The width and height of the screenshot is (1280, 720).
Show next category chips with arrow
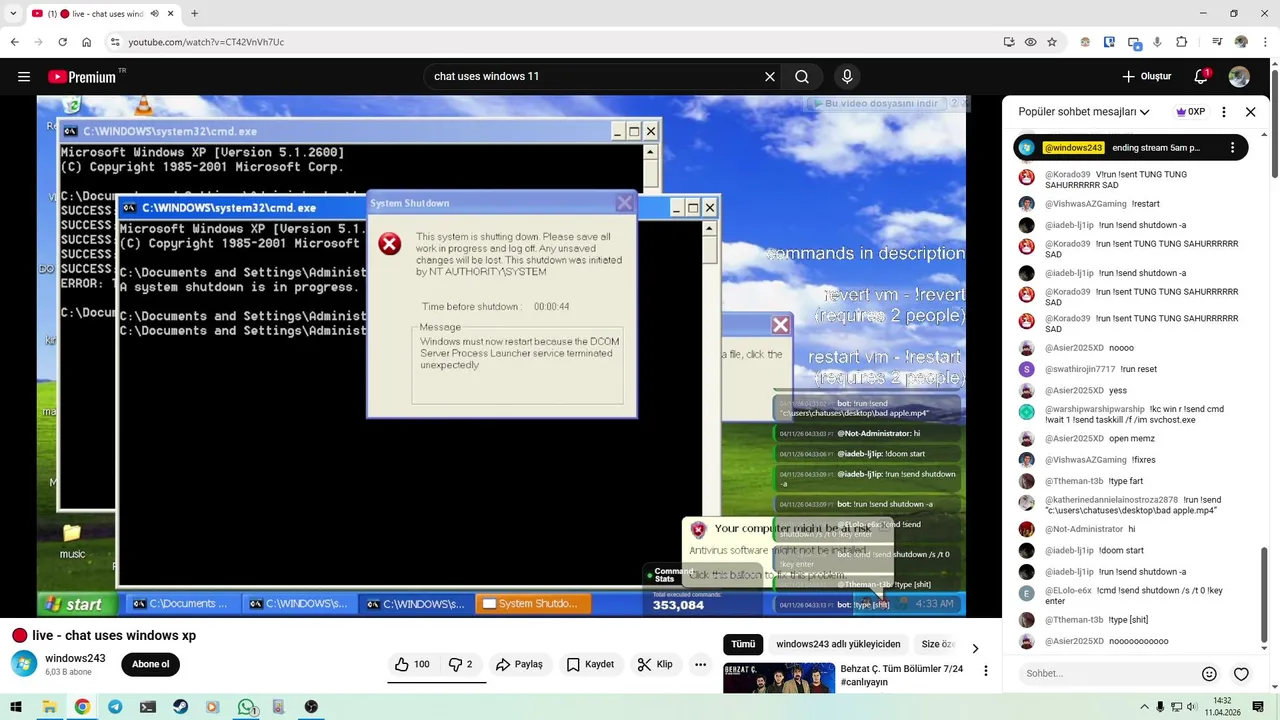(975, 648)
